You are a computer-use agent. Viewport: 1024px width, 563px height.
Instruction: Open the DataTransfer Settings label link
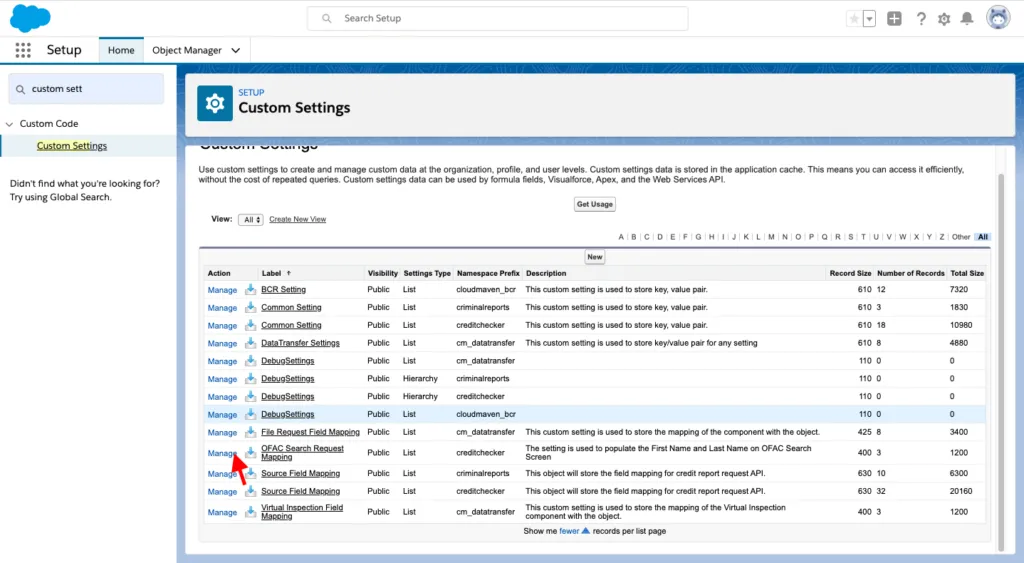tap(300, 343)
